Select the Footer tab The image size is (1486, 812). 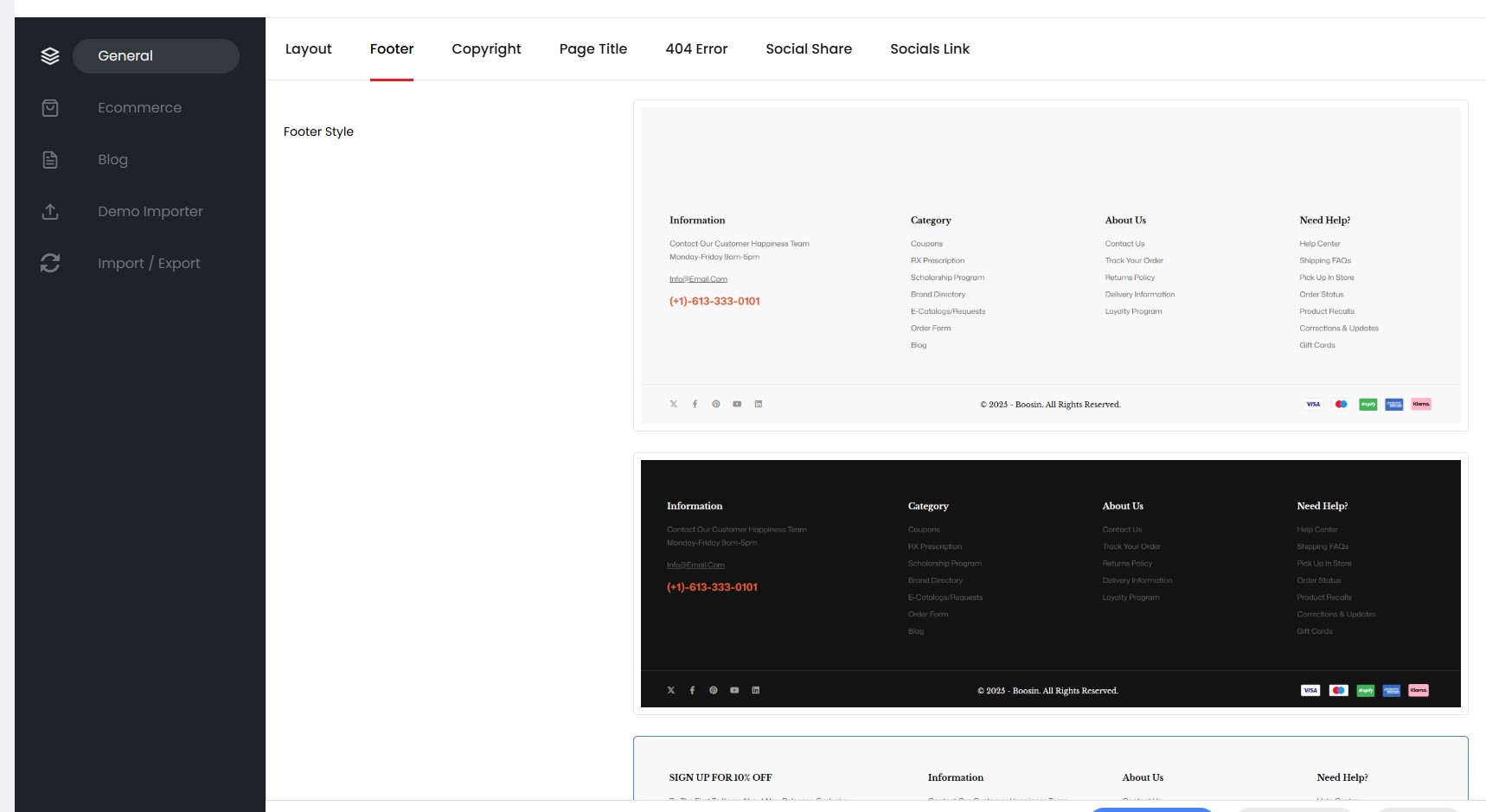(391, 49)
